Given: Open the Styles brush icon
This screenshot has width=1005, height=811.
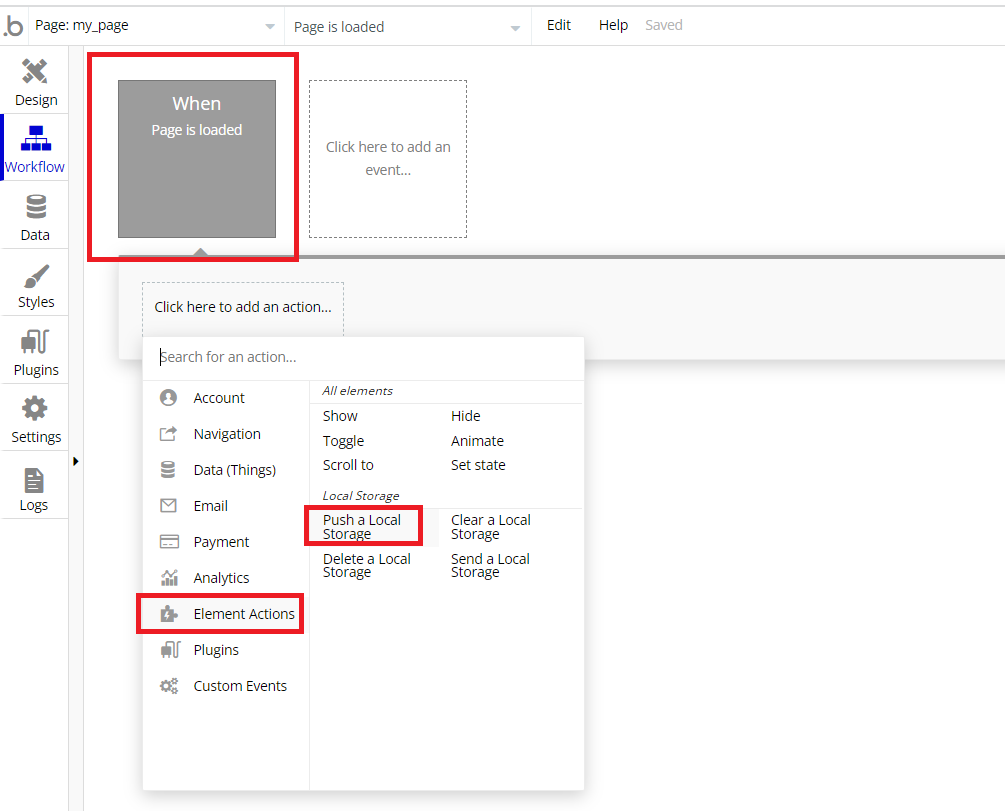Looking at the screenshot, I should click(36, 276).
